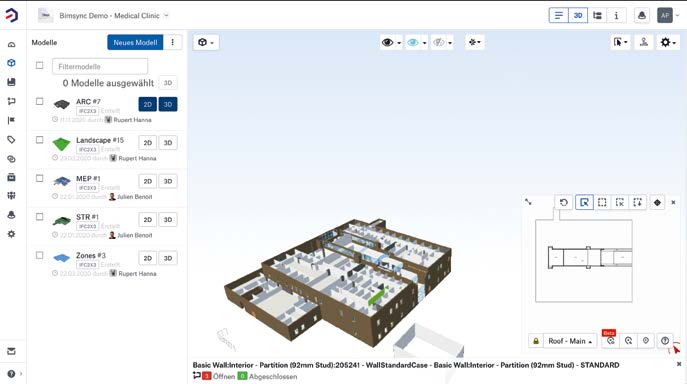
Task: Open the help question mark in sidebar
Action: [x=11, y=374]
